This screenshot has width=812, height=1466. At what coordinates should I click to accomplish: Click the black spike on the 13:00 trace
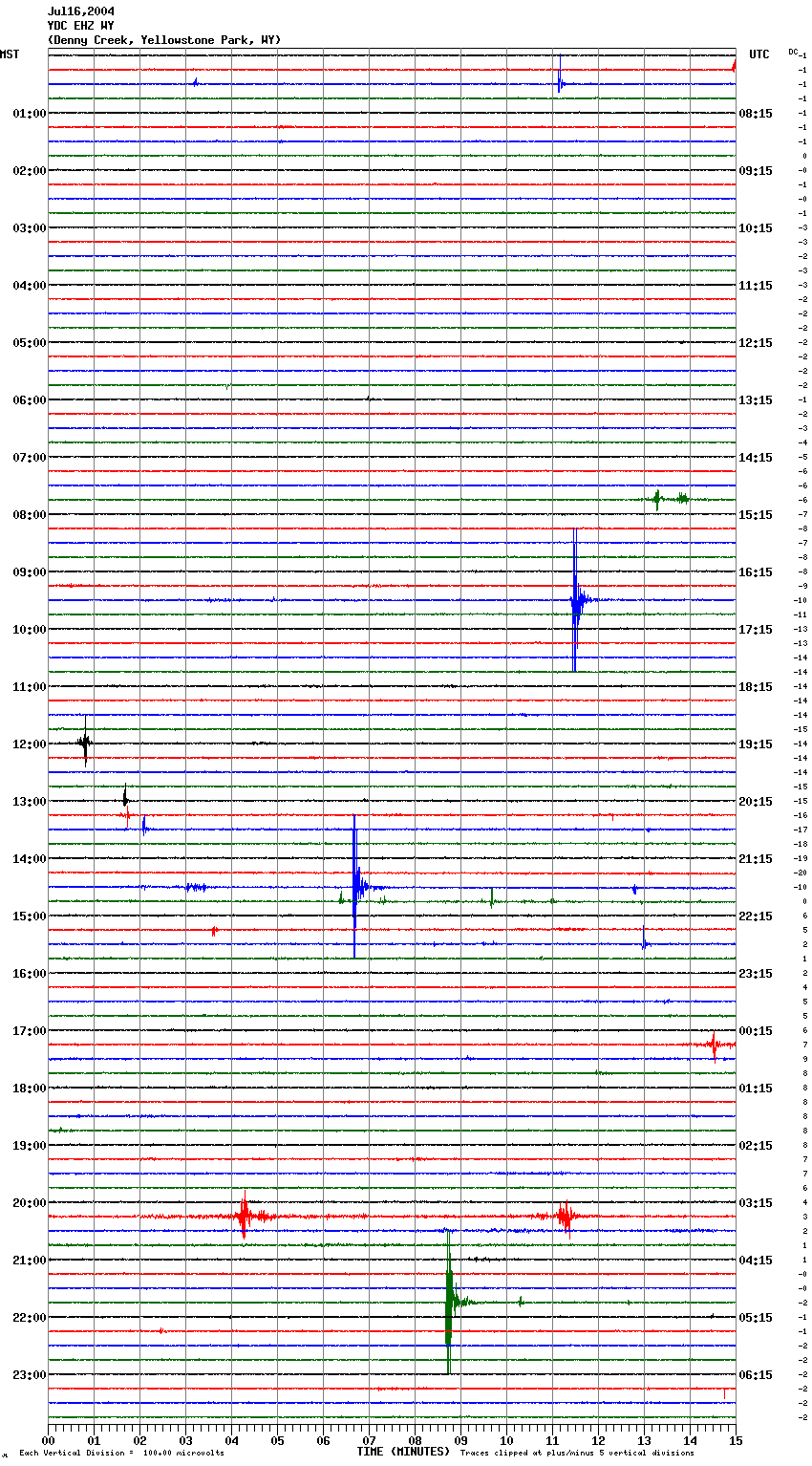tap(125, 796)
